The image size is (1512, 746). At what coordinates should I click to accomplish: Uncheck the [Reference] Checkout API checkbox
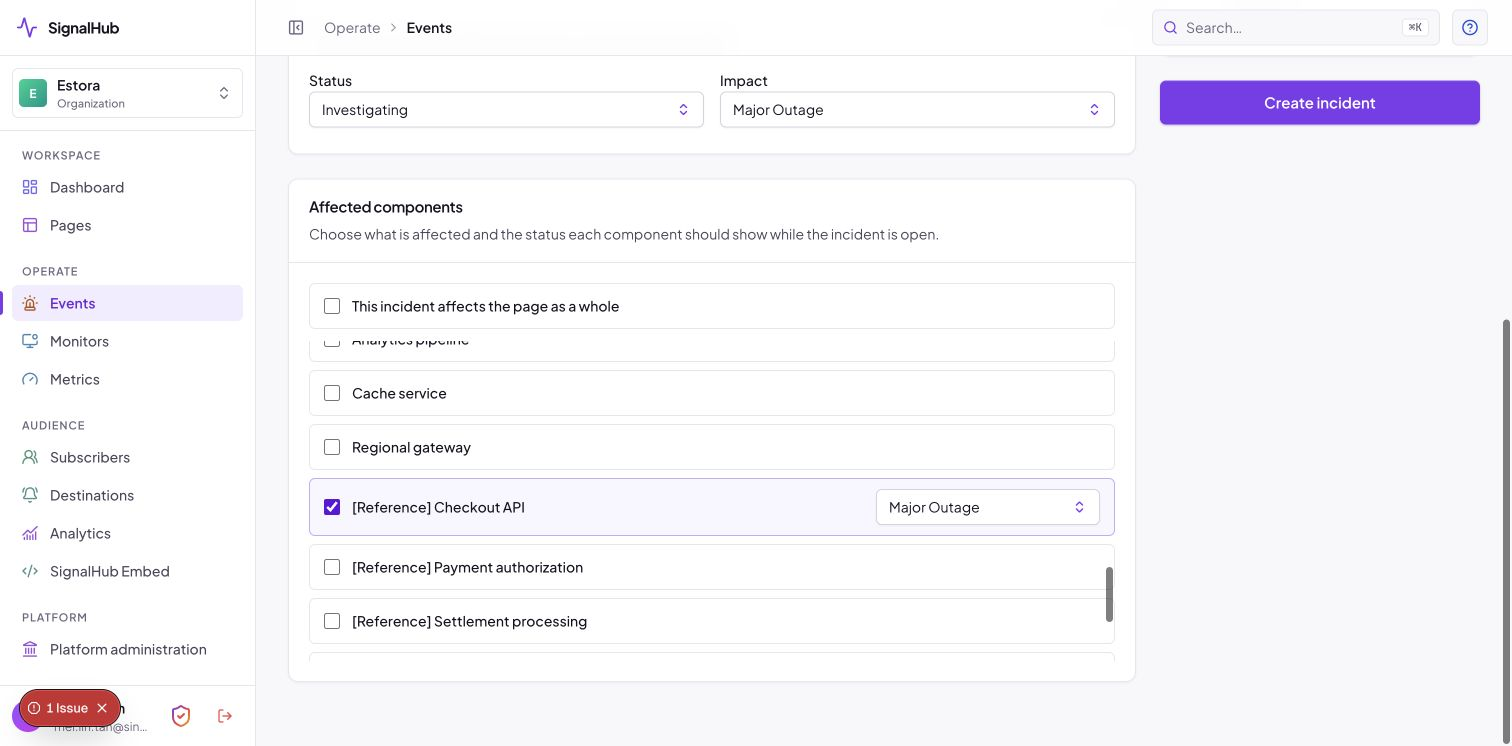pyautogui.click(x=332, y=507)
